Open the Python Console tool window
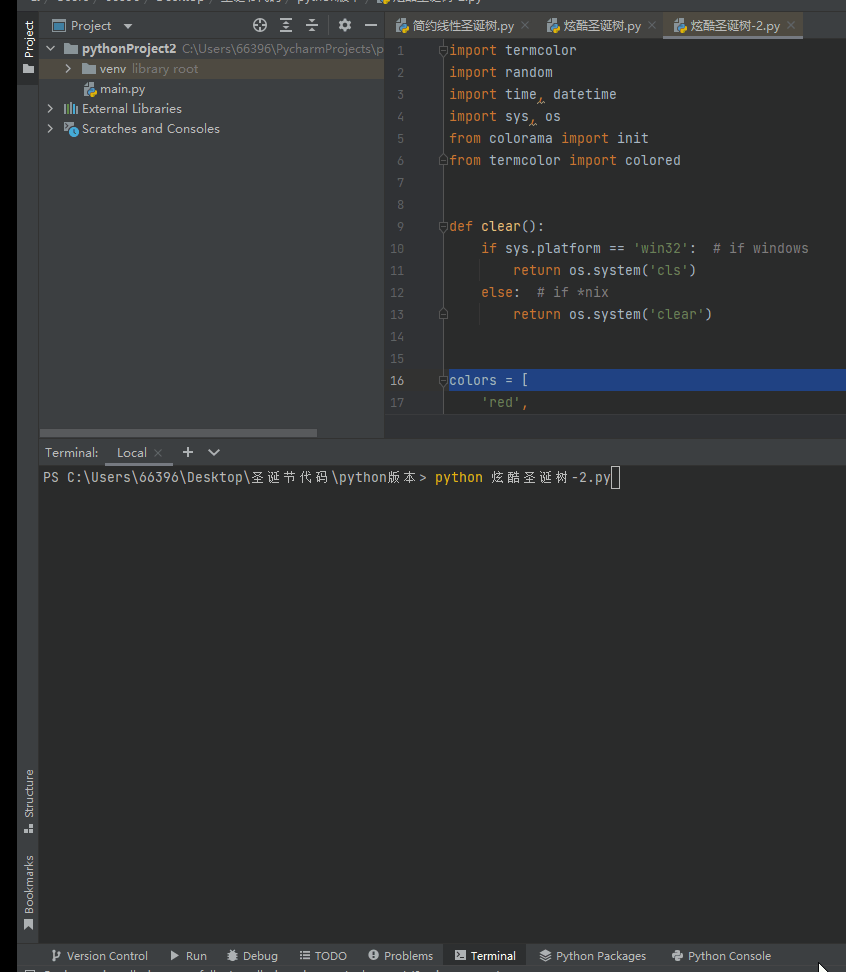The width and height of the screenshot is (846, 972). pyautogui.click(x=720, y=955)
